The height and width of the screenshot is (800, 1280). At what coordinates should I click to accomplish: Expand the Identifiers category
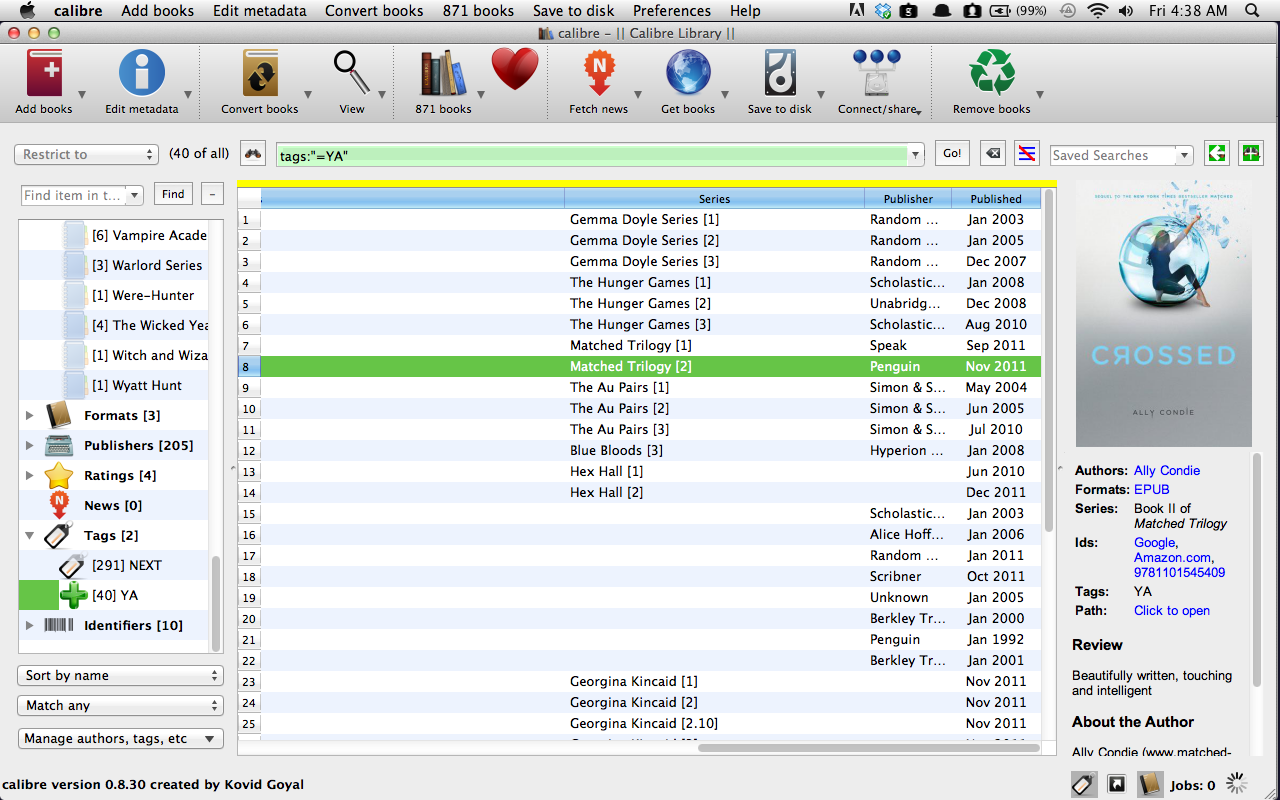29,625
